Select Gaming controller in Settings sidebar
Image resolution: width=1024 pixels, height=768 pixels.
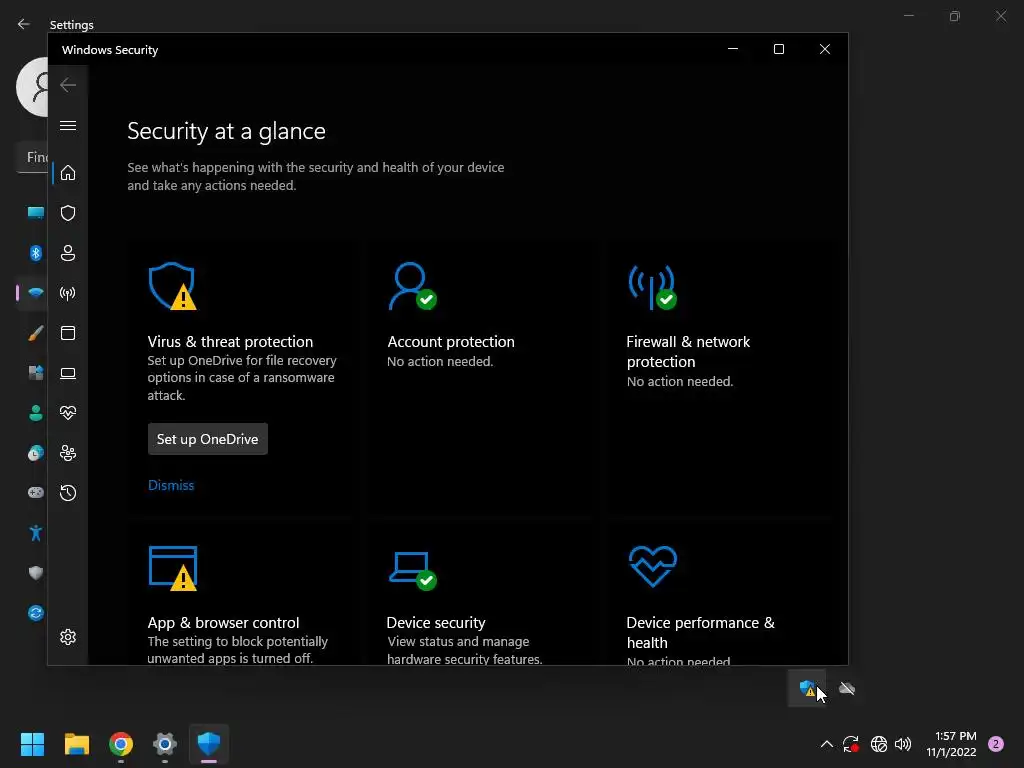(x=36, y=492)
